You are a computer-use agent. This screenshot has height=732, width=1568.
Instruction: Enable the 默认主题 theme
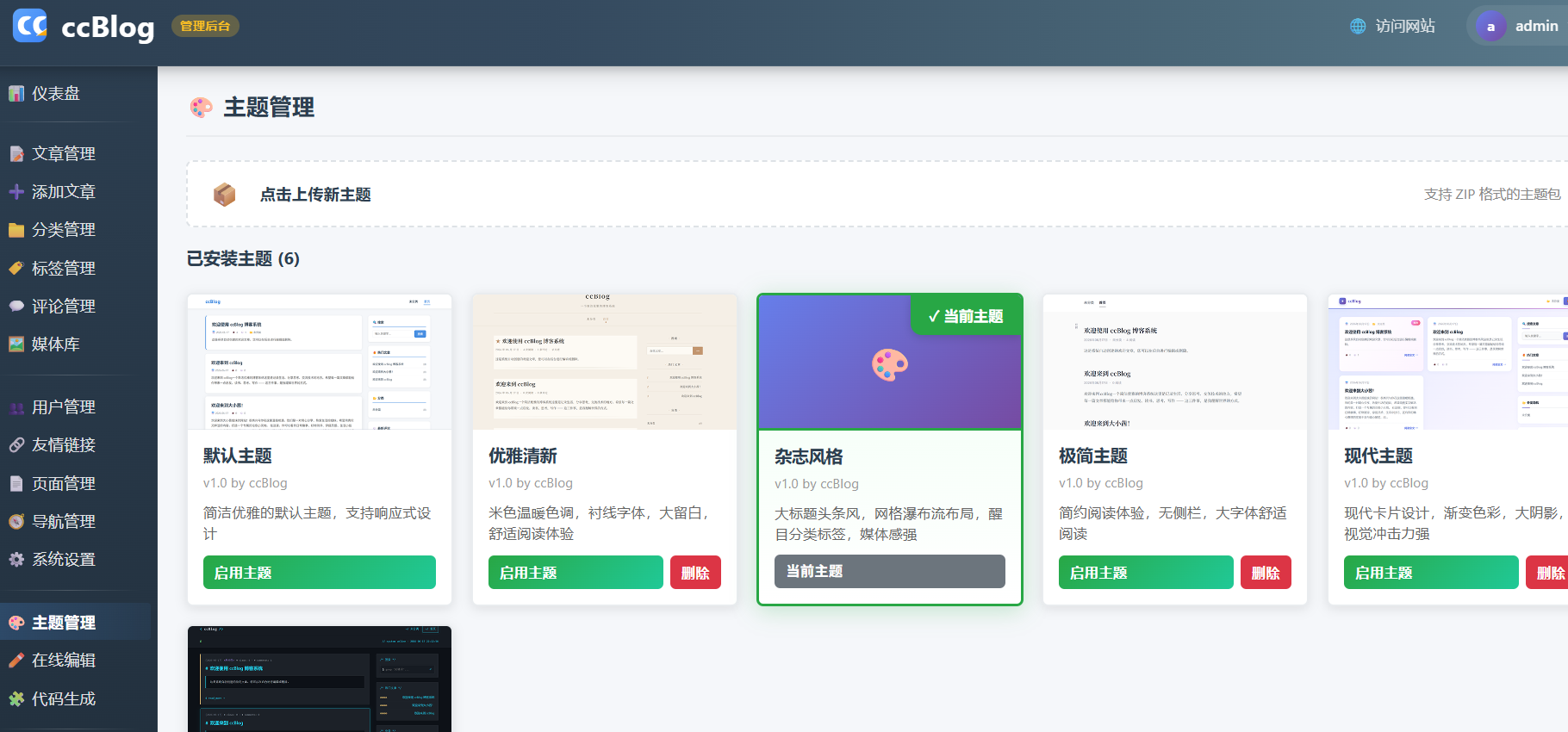[x=320, y=573]
